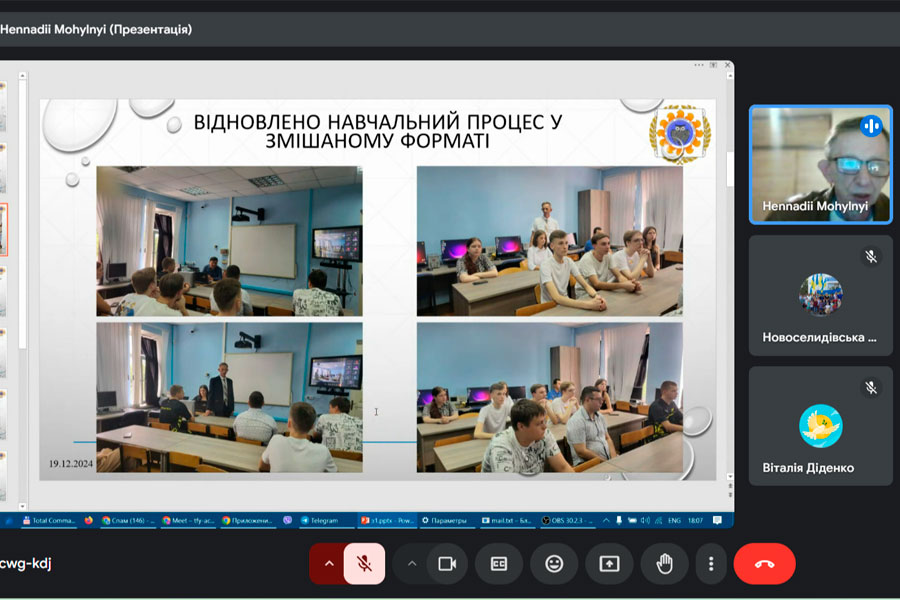Open Firefox in shared taskbar
Viewport: 900px width, 600px height.
point(88,520)
